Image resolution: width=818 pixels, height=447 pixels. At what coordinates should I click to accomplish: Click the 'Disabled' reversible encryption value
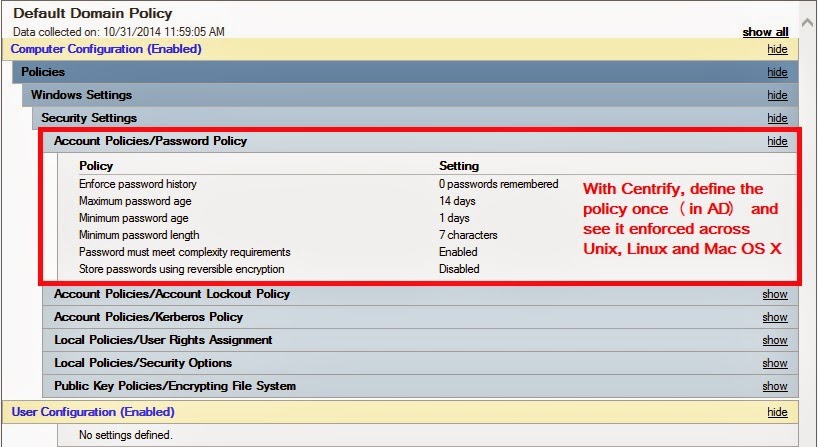coord(459,269)
